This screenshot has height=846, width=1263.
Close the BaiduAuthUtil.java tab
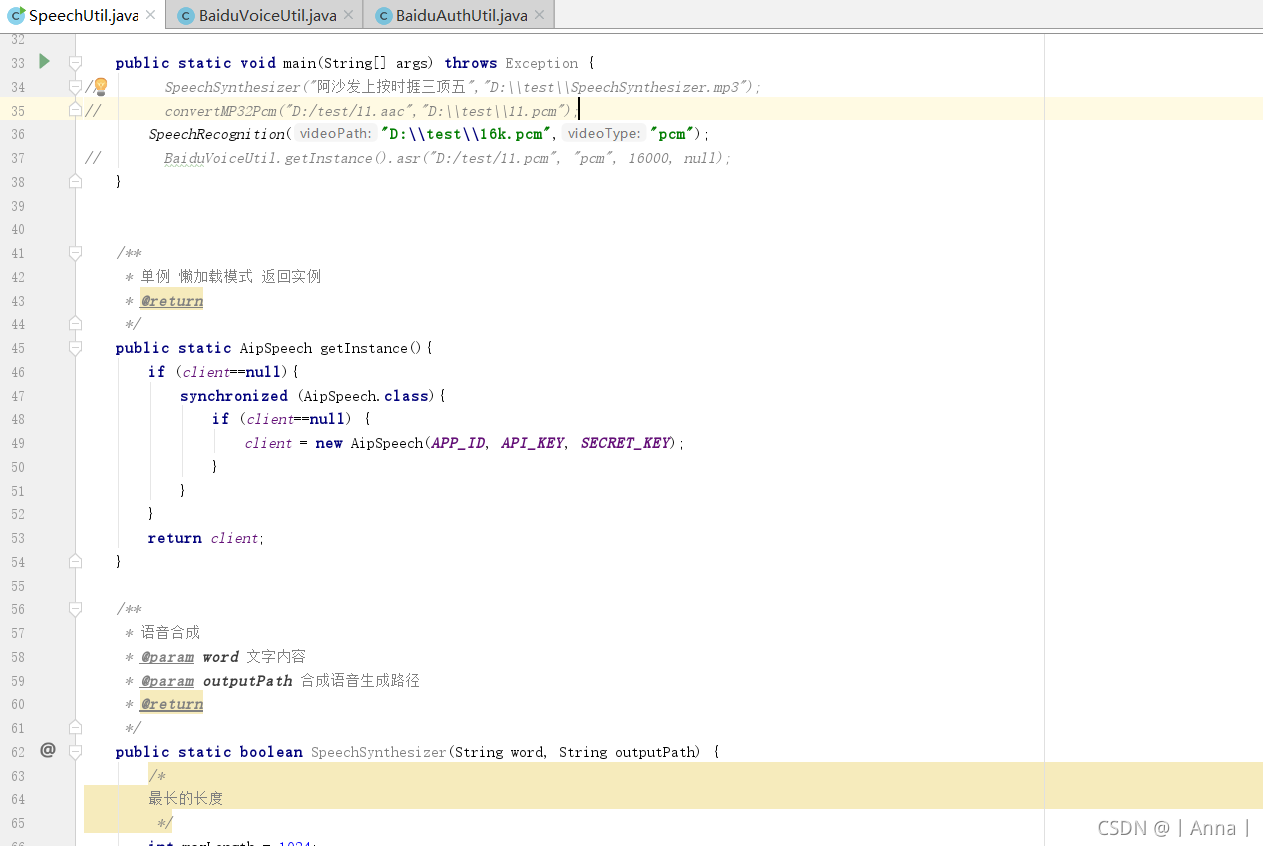539,15
